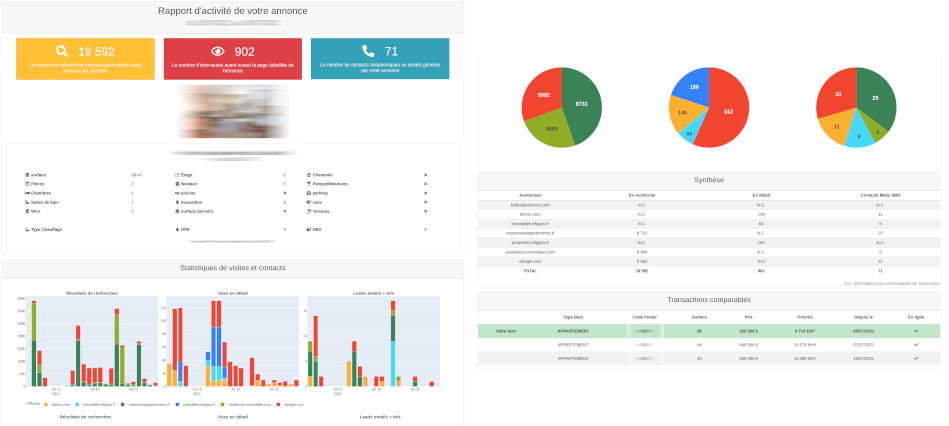Click the Type Chauffage icon
949x426 pixels.
(x=27, y=229)
